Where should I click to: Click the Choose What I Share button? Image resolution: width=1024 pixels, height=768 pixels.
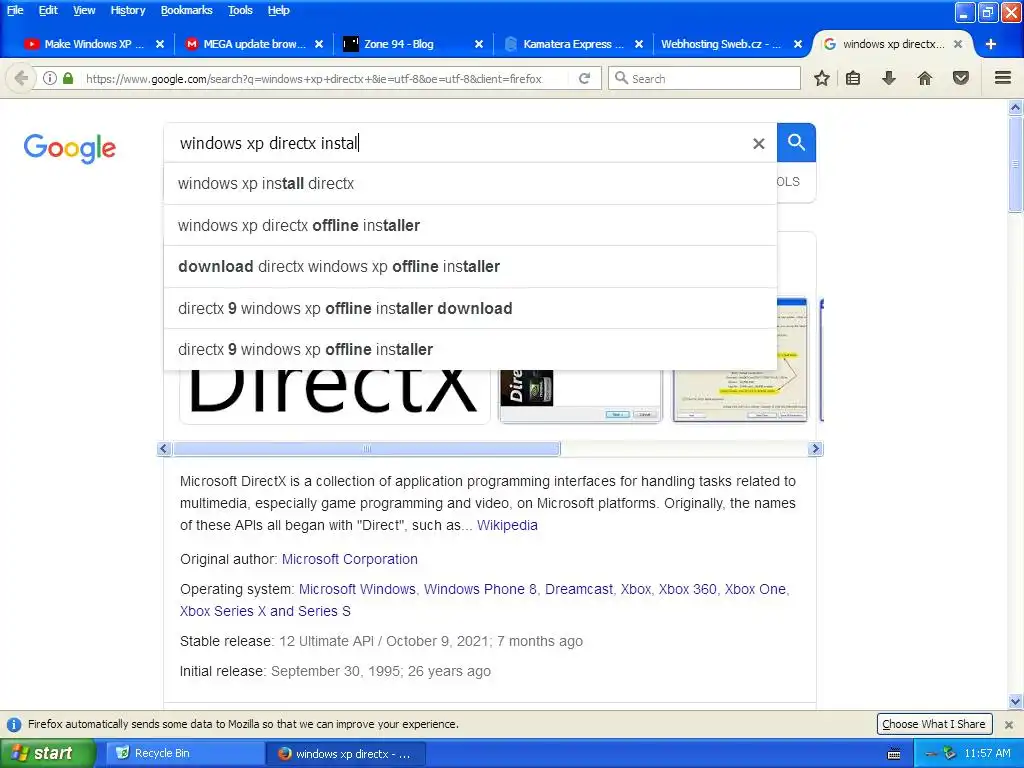tap(934, 724)
